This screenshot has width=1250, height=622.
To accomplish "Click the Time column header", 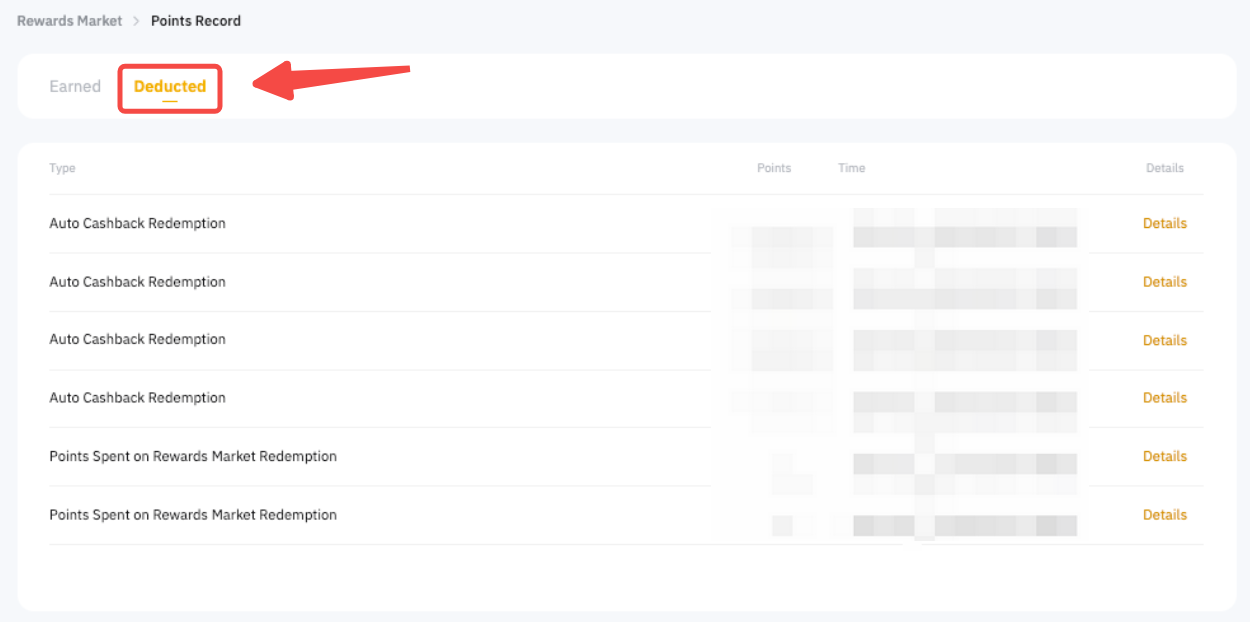I will tap(851, 168).
